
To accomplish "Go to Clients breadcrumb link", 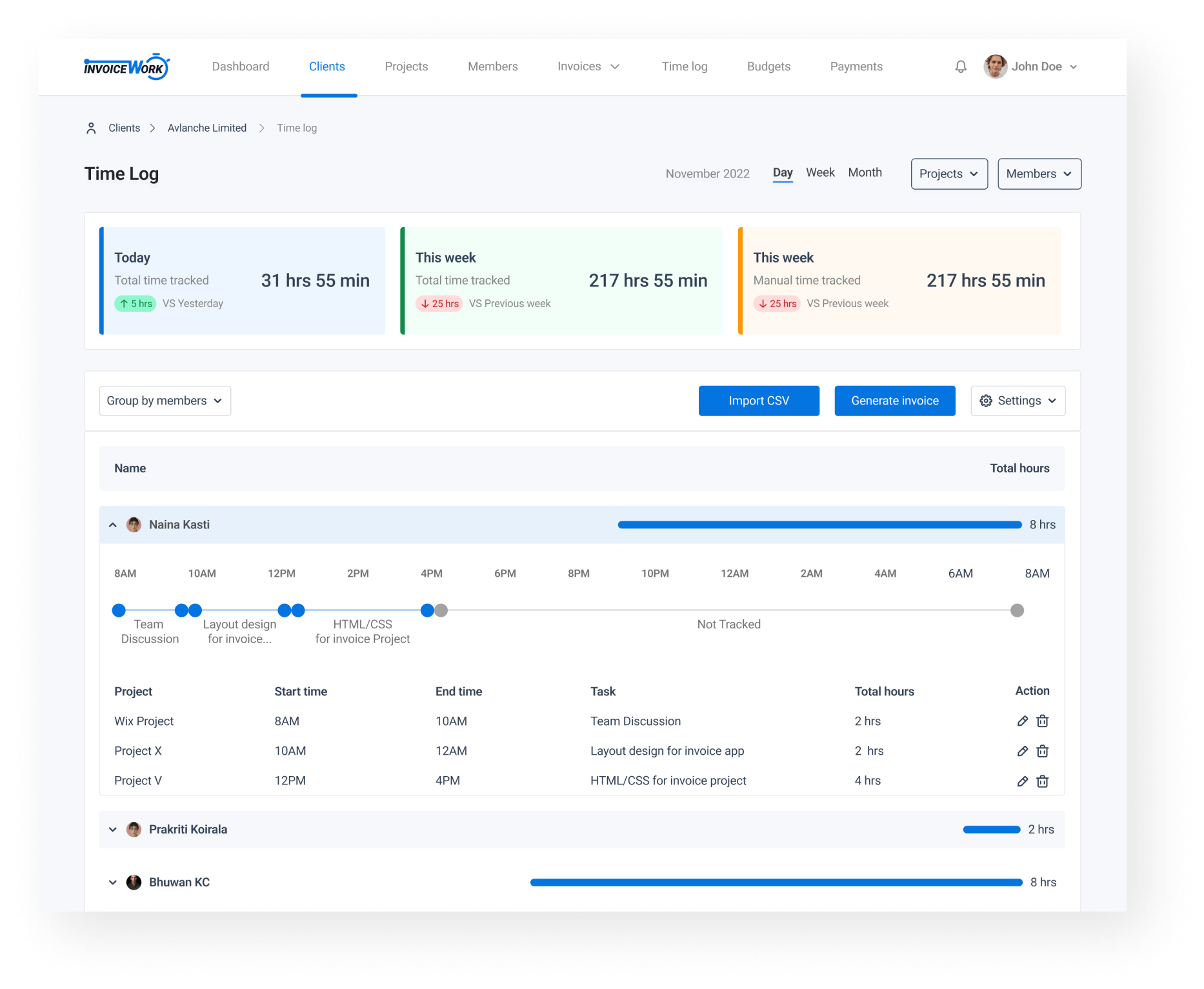I will 124,128.
